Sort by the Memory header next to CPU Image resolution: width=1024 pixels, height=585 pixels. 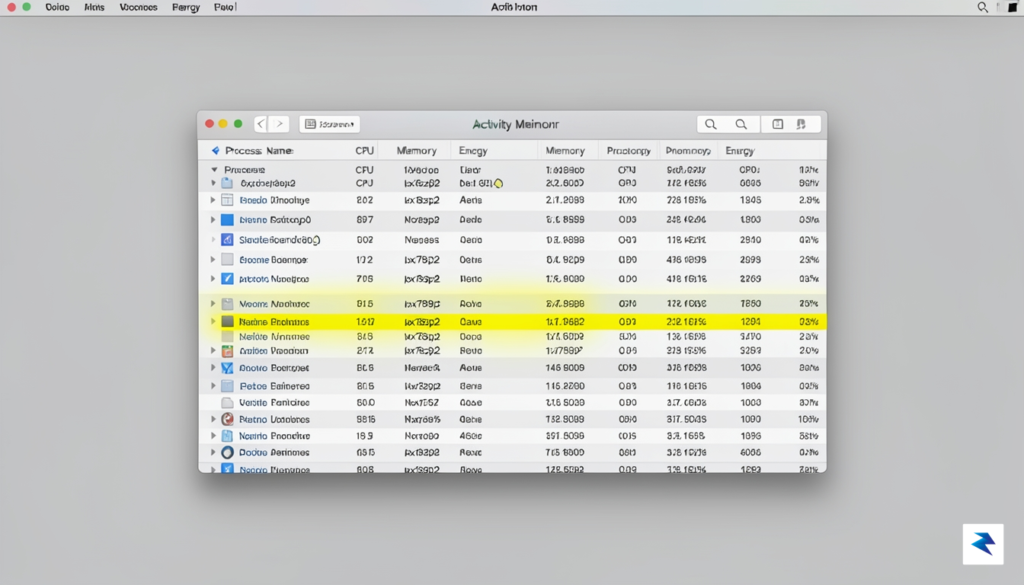(417, 151)
